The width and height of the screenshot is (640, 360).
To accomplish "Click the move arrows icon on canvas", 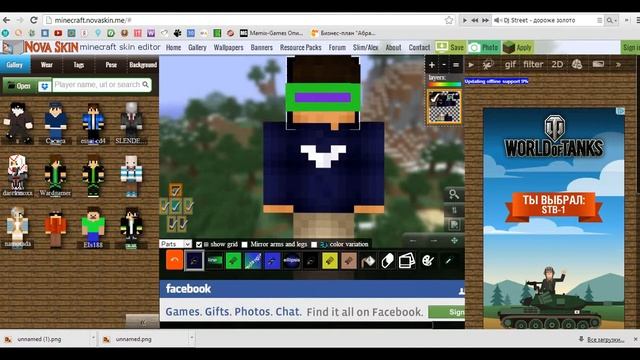I will (454, 241).
